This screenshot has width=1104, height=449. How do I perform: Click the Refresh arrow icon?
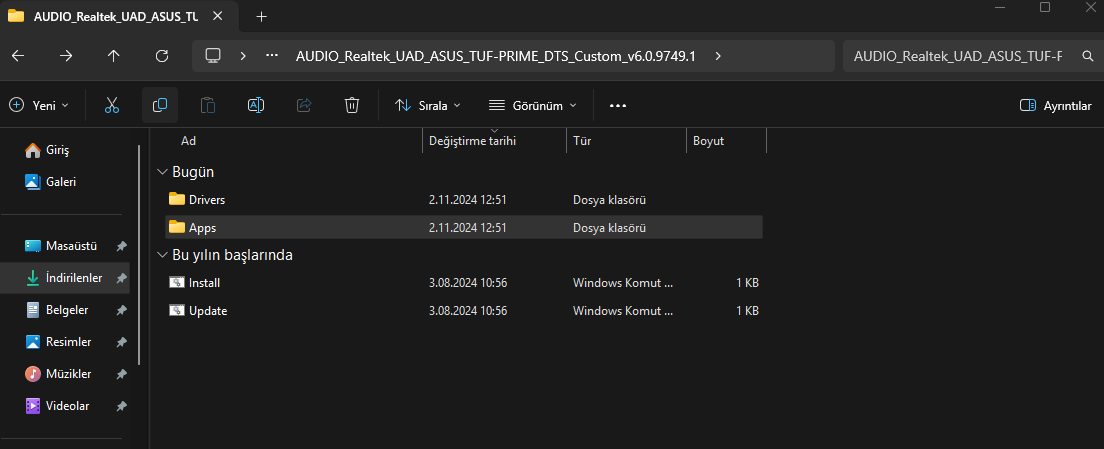click(162, 56)
